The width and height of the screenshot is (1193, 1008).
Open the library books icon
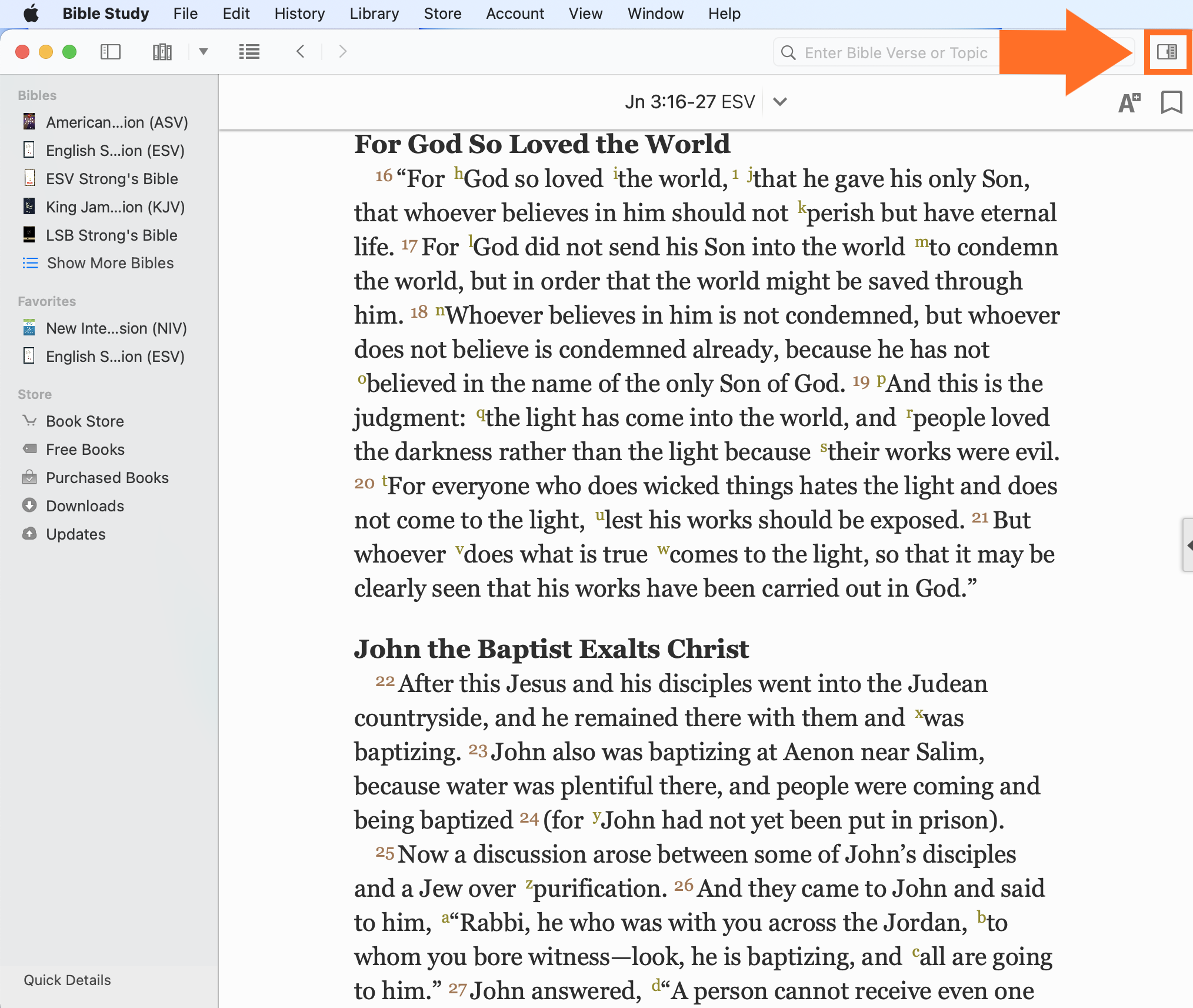tap(162, 52)
